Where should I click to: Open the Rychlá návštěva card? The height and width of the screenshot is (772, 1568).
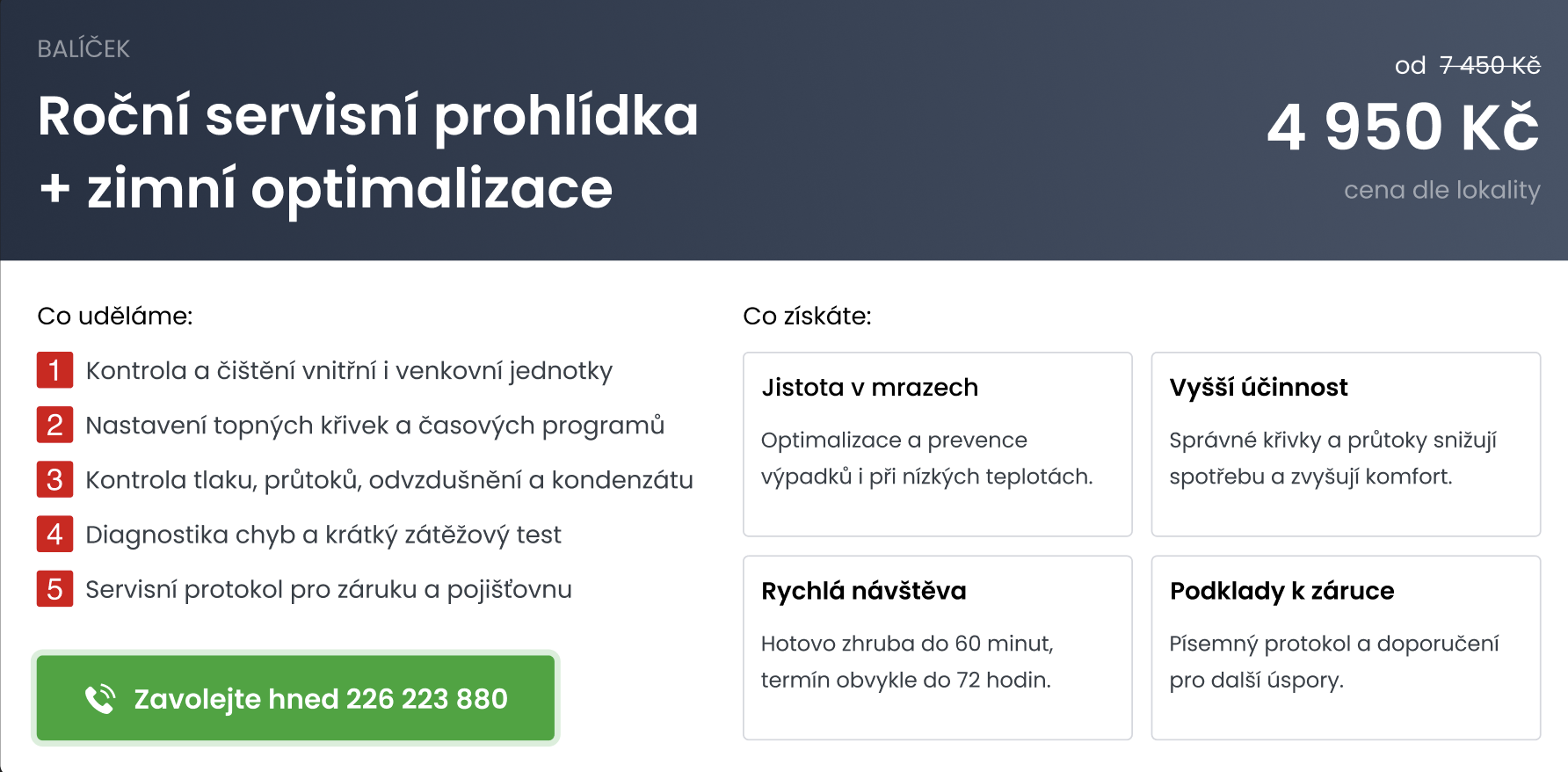click(x=937, y=647)
